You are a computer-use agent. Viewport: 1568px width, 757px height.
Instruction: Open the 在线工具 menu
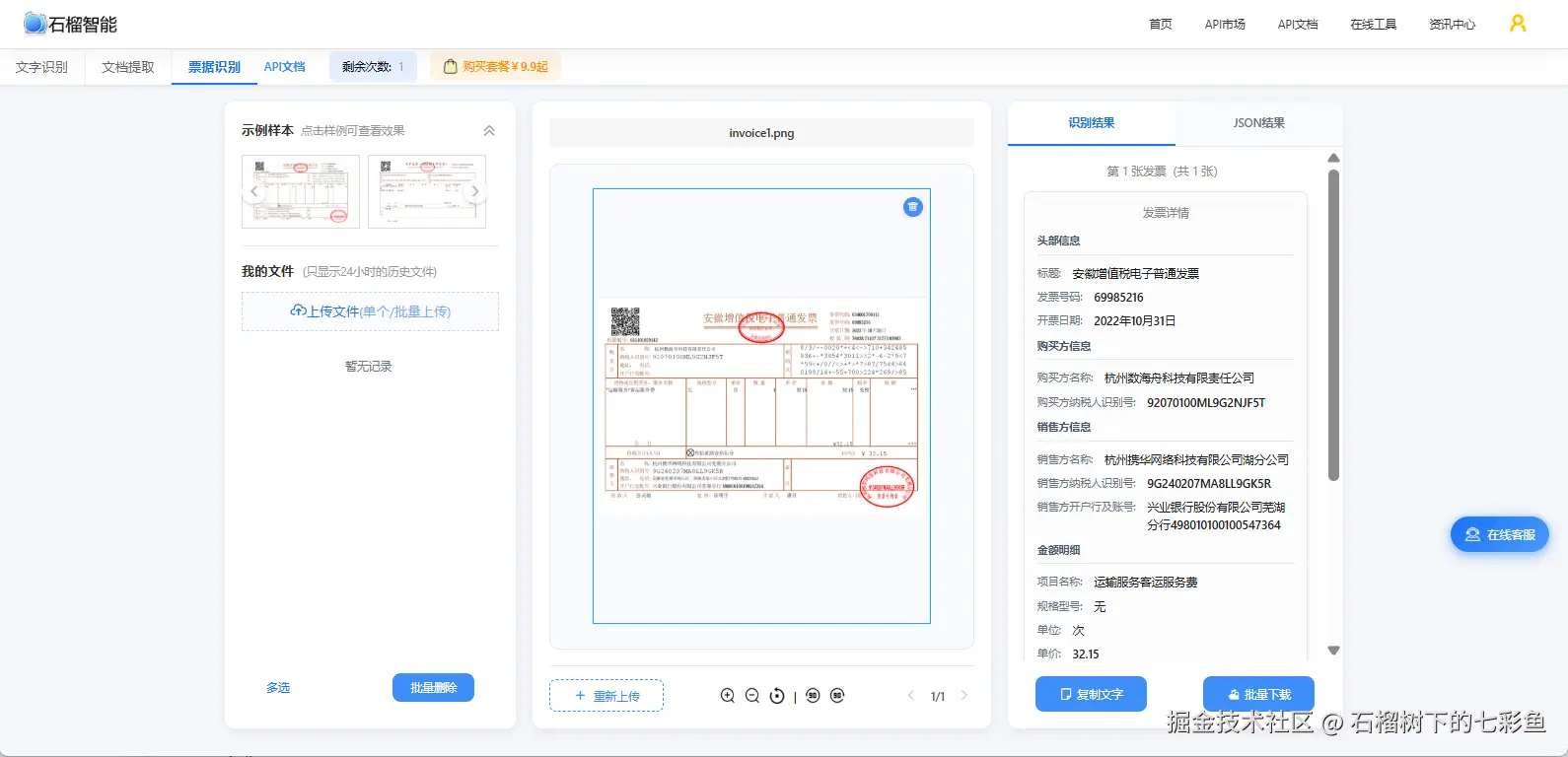point(1374,25)
